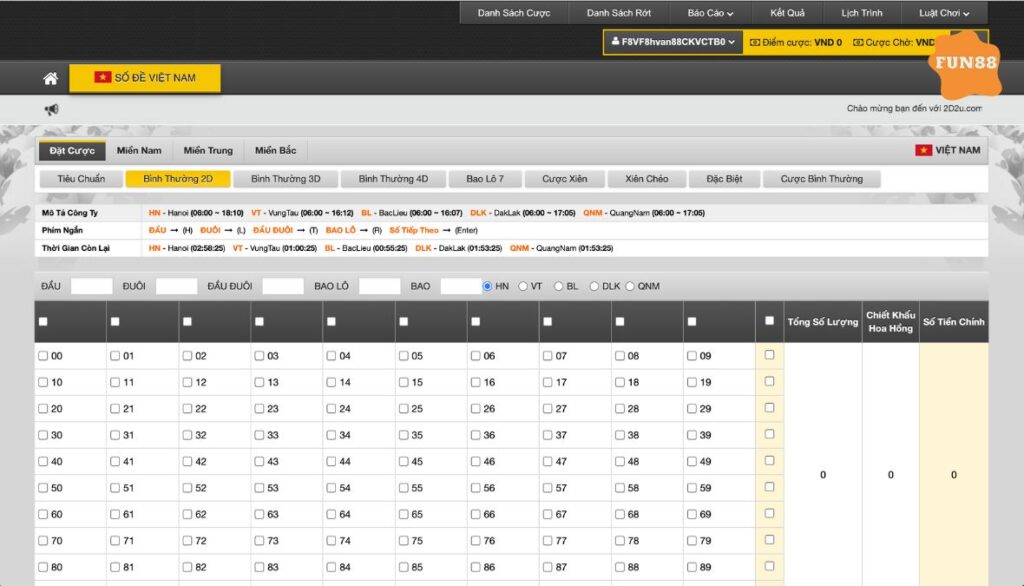Select the Đặc Biệt bet type
The image size is (1024, 586).
click(x=724, y=179)
